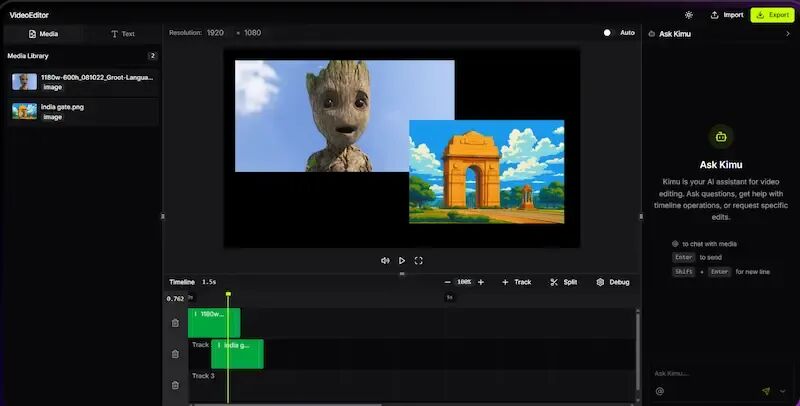Add a new Track

click(x=516, y=282)
